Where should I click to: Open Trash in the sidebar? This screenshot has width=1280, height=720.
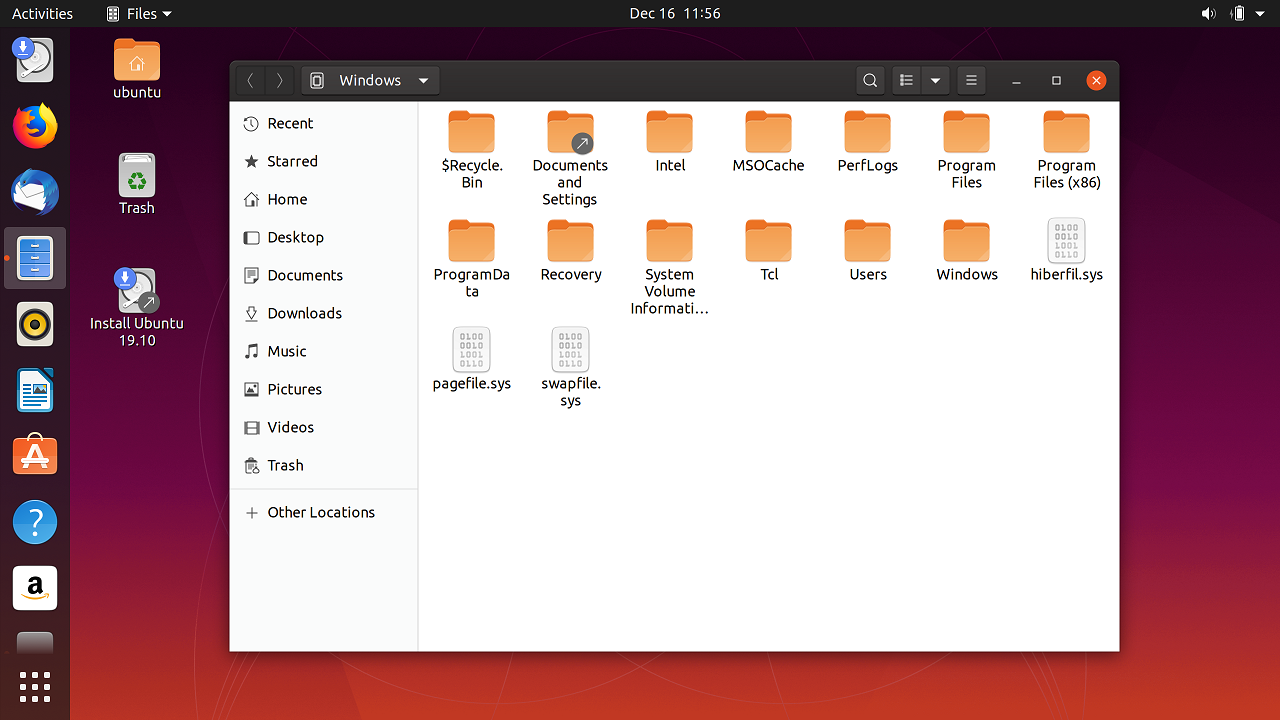pyautogui.click(x=324, y=465)
